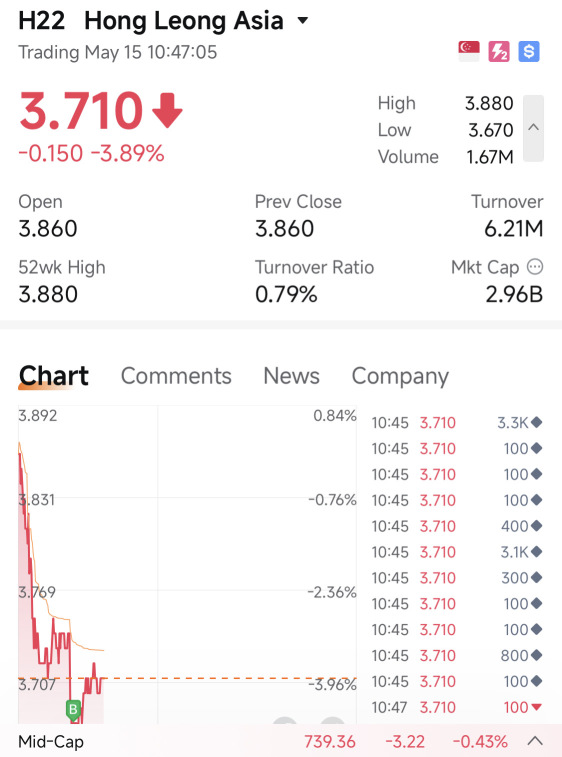Select the 10:45 trade with 3.1K volume
This screenshot has height=757, width=562.
click(x=457, y=552)
